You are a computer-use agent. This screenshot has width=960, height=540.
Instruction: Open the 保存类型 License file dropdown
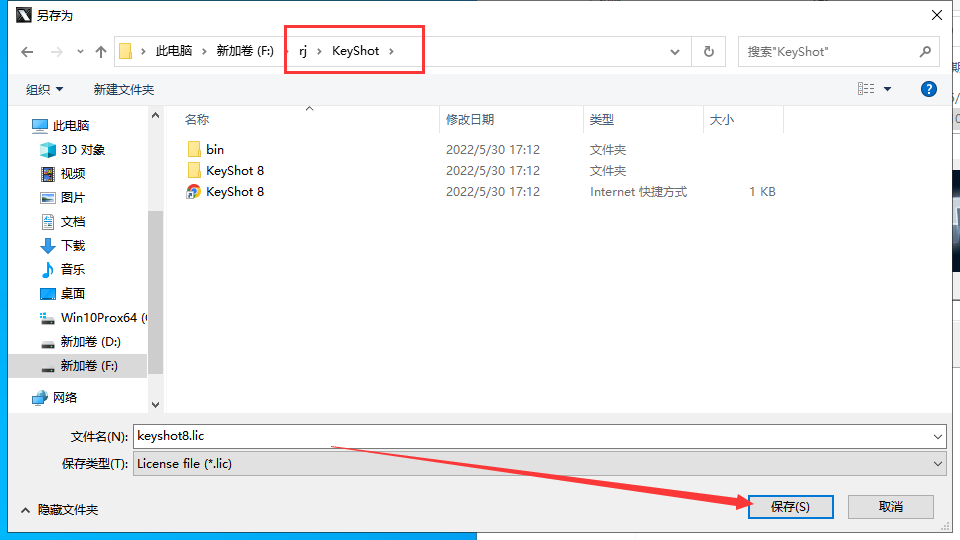click(540, 463)
